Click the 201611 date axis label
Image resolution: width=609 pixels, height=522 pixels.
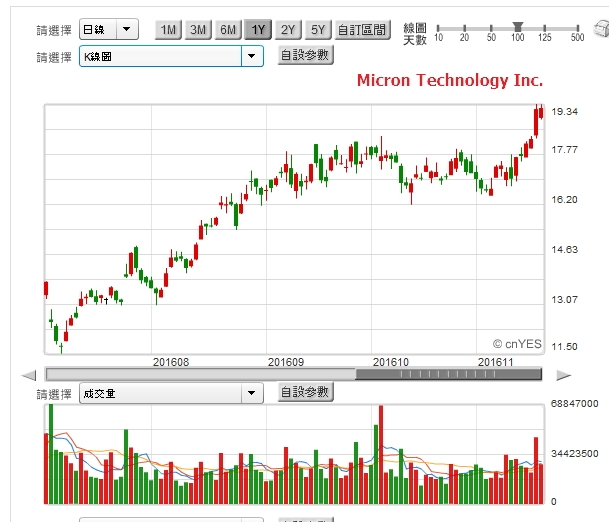(x=496, y=362)
